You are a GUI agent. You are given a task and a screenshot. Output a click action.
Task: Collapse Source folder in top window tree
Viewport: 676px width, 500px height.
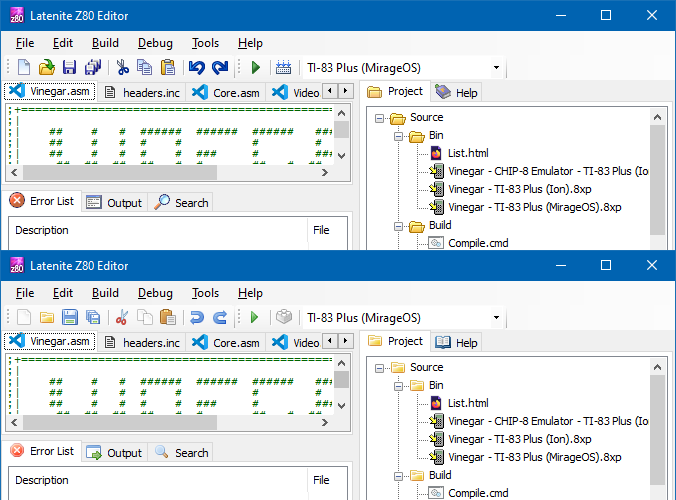tap(379, 118)
